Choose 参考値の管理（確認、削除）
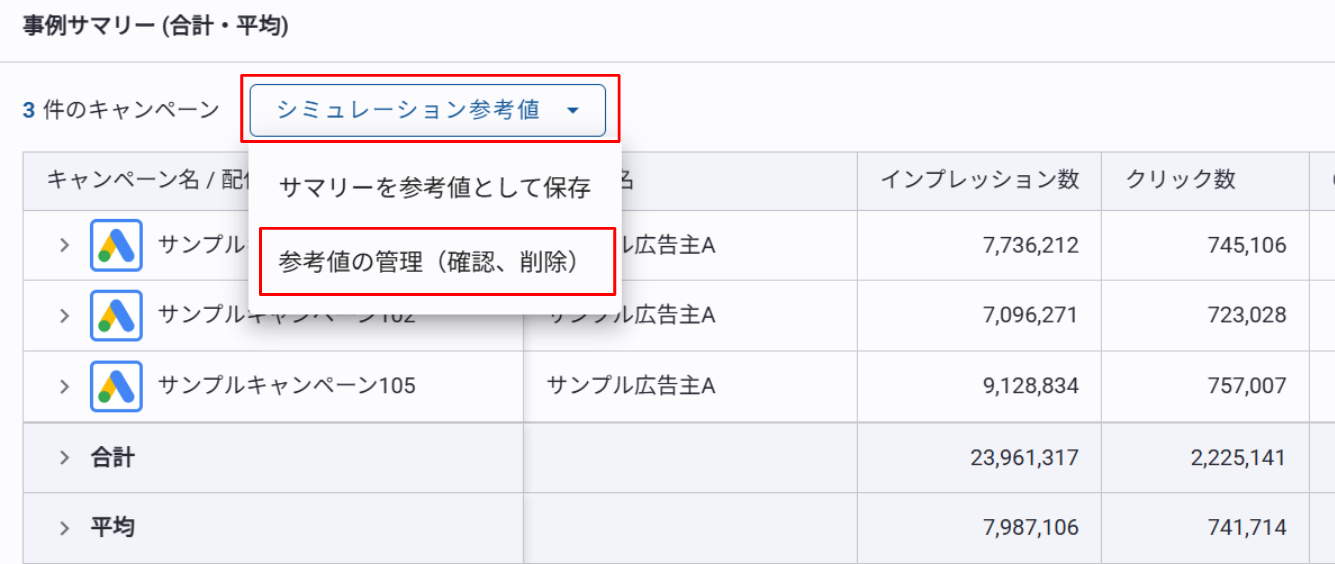 437,262
